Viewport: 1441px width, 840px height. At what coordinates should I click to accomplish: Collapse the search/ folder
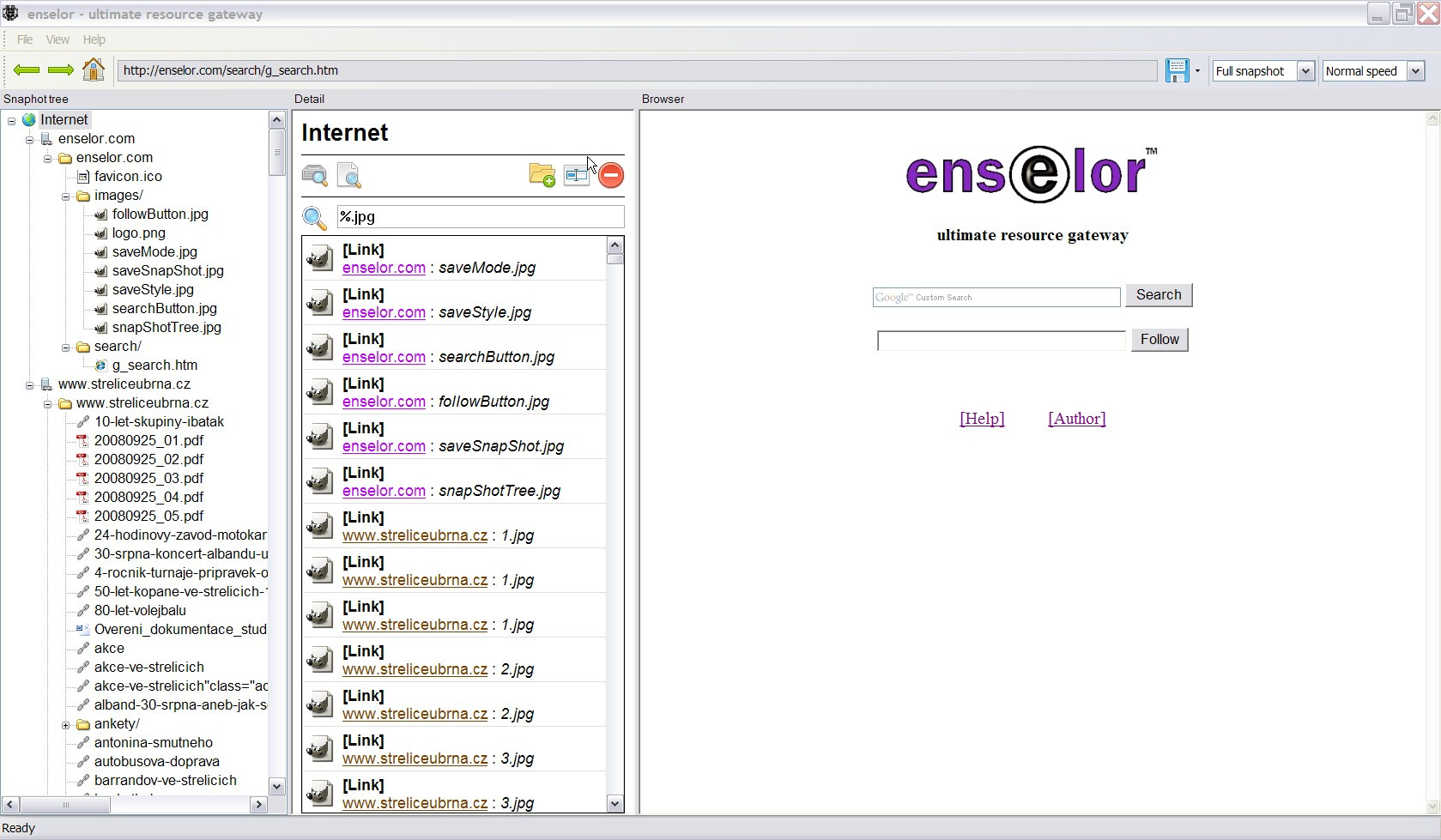65,347
